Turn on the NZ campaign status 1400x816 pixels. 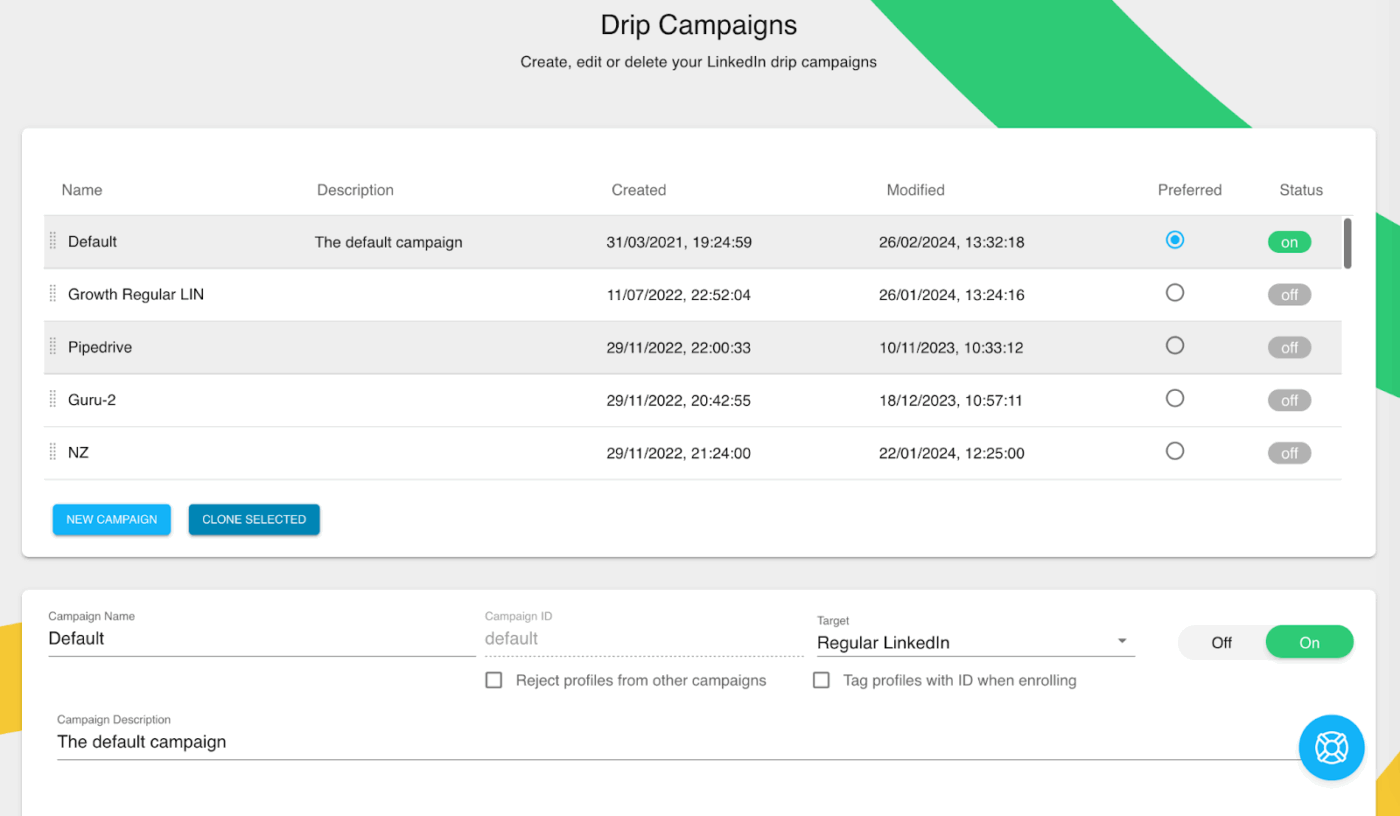point(1289,452)
